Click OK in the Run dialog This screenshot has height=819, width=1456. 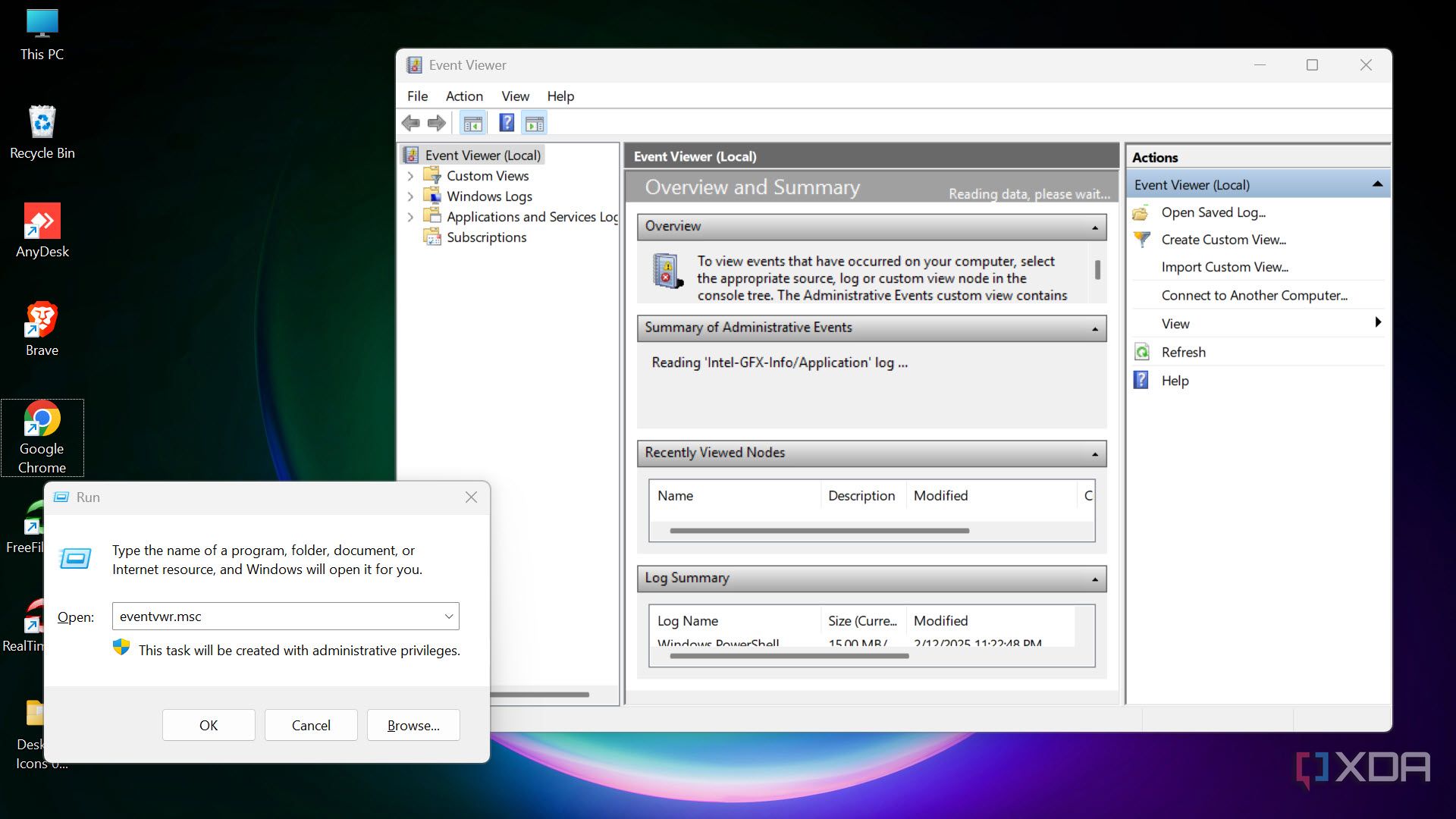[209, 725]
